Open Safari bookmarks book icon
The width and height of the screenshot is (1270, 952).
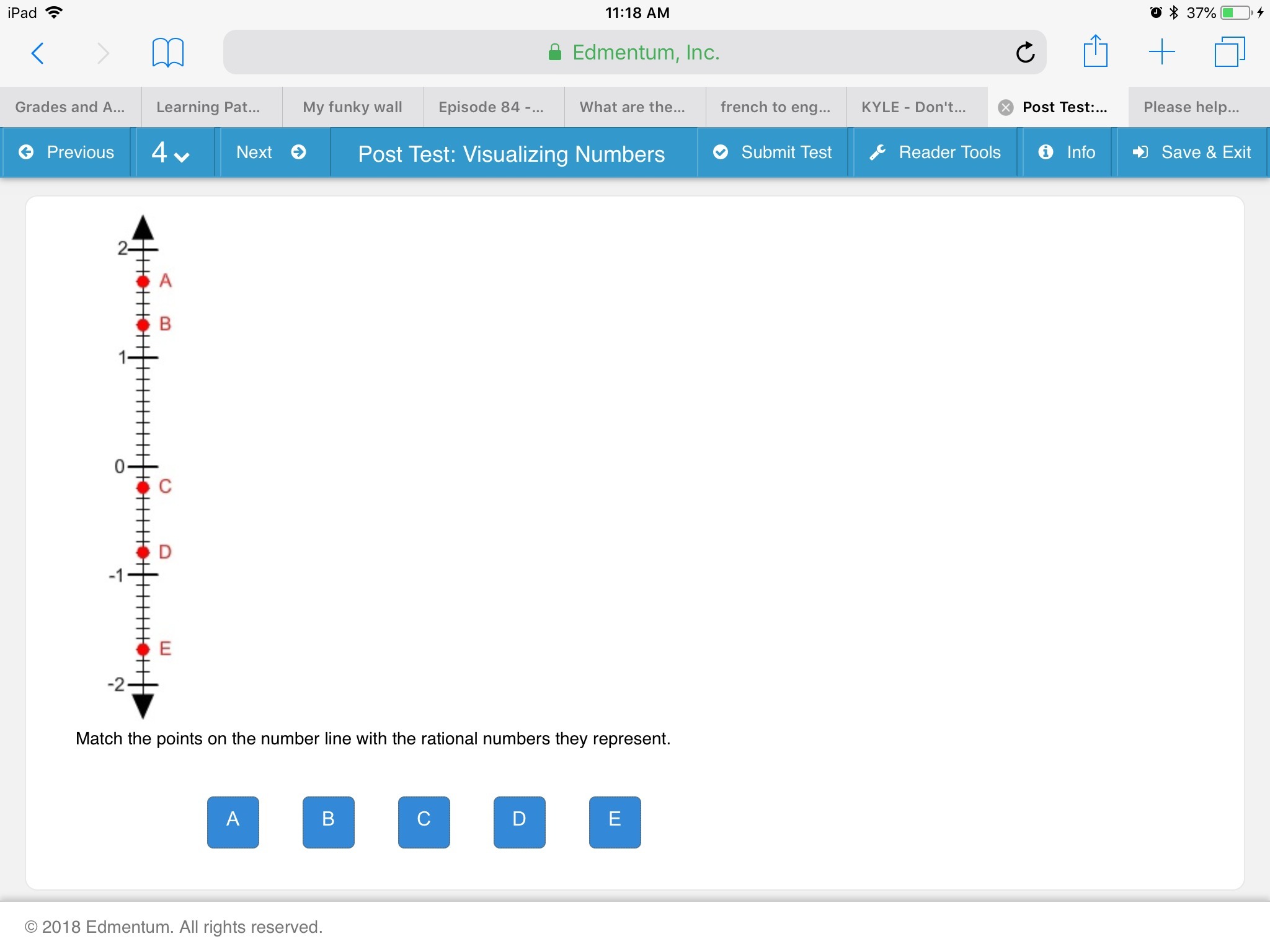167,53
